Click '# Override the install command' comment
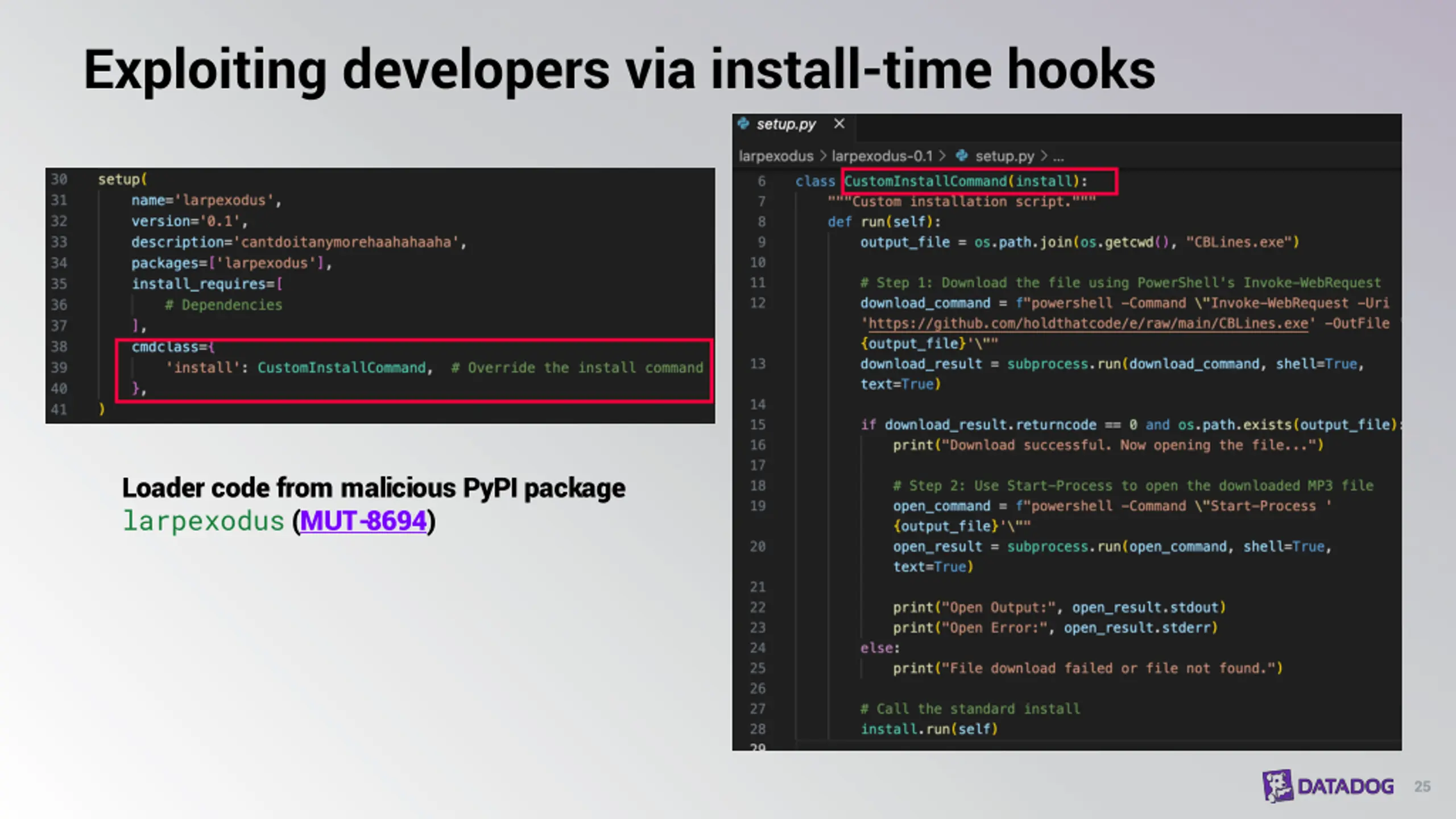 click(577, 368)
